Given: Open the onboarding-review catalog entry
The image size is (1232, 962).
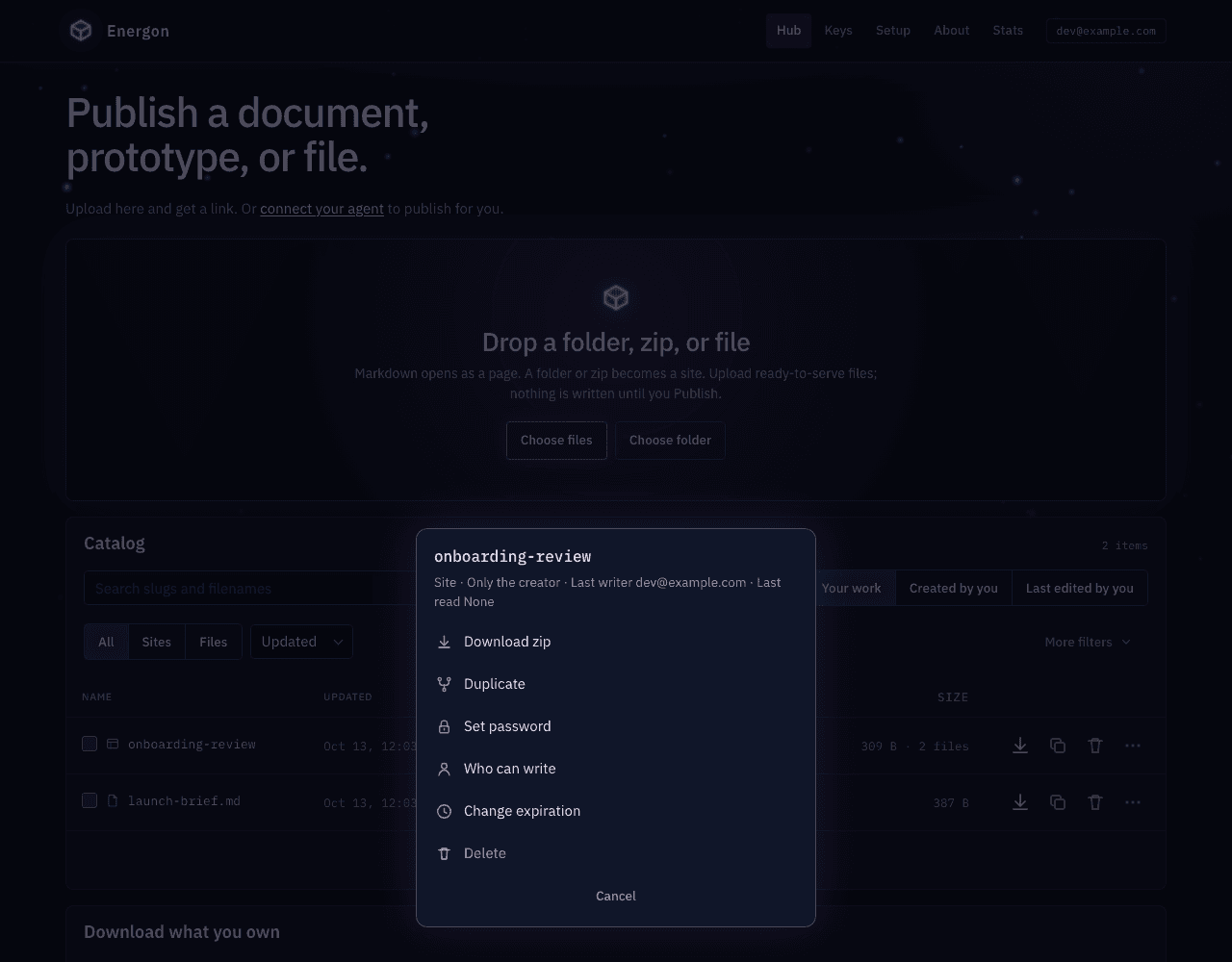Looking at the screenshot, I should pyautogui.click(x=192, y=744).
